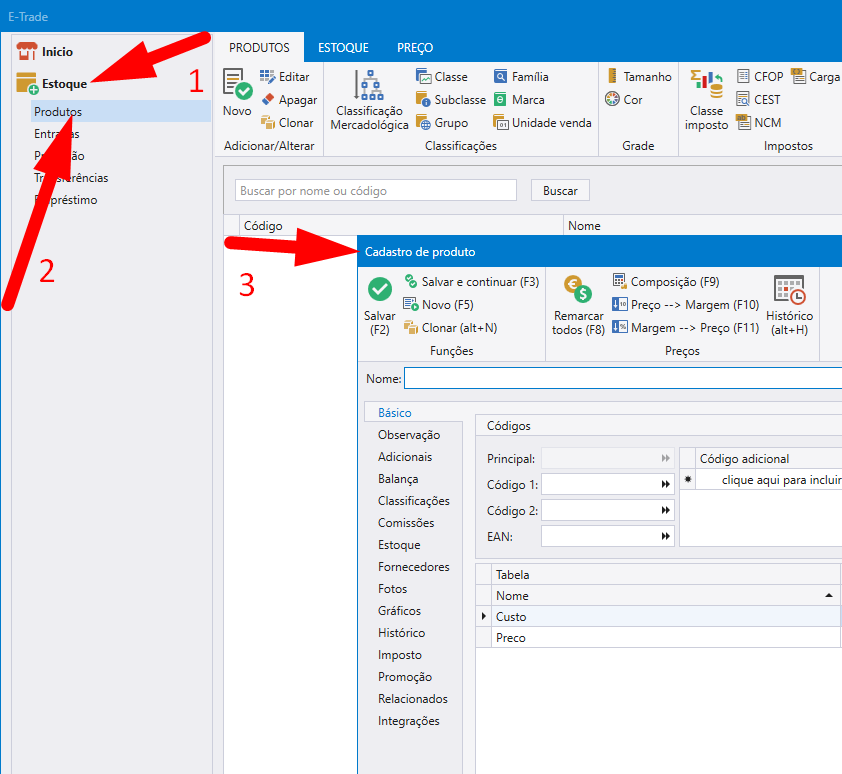Expand the EAN field arrow
842x774 pixels.
pyautogui.click(x=665, y=537)
